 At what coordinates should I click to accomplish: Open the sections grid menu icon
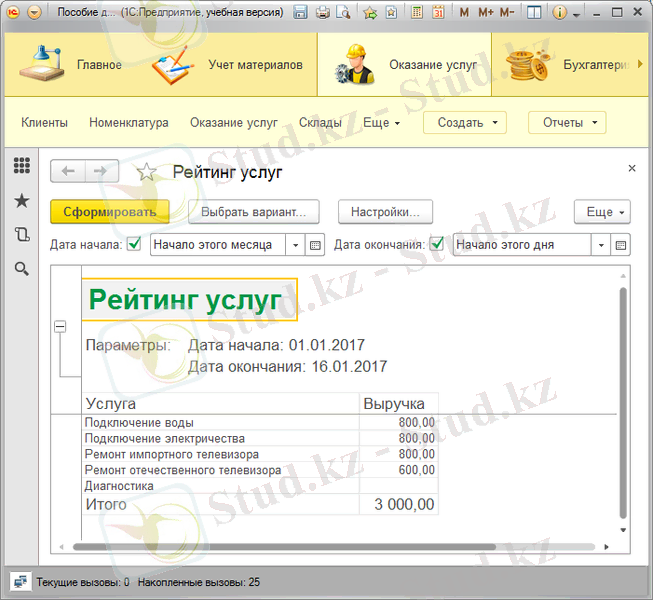coord(22,165)
